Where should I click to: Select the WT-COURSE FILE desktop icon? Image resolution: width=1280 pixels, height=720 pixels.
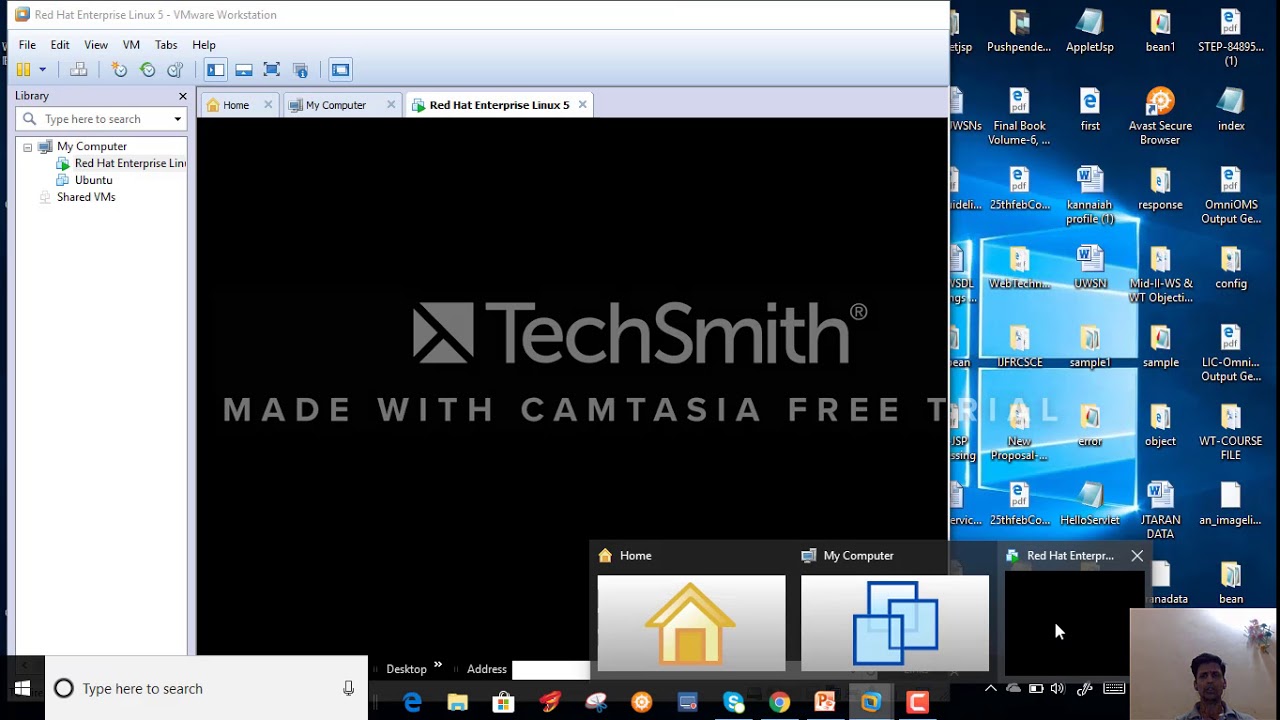tap(1231, 432)
